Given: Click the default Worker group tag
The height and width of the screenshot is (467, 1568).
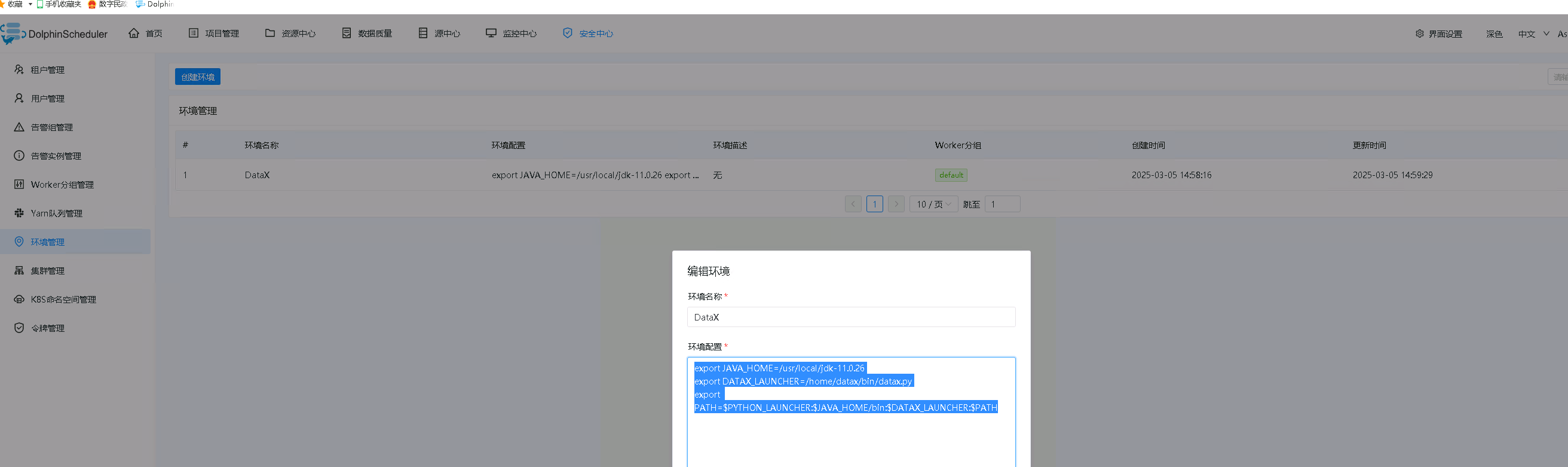Looking at the screenshot, I should 951,175.
